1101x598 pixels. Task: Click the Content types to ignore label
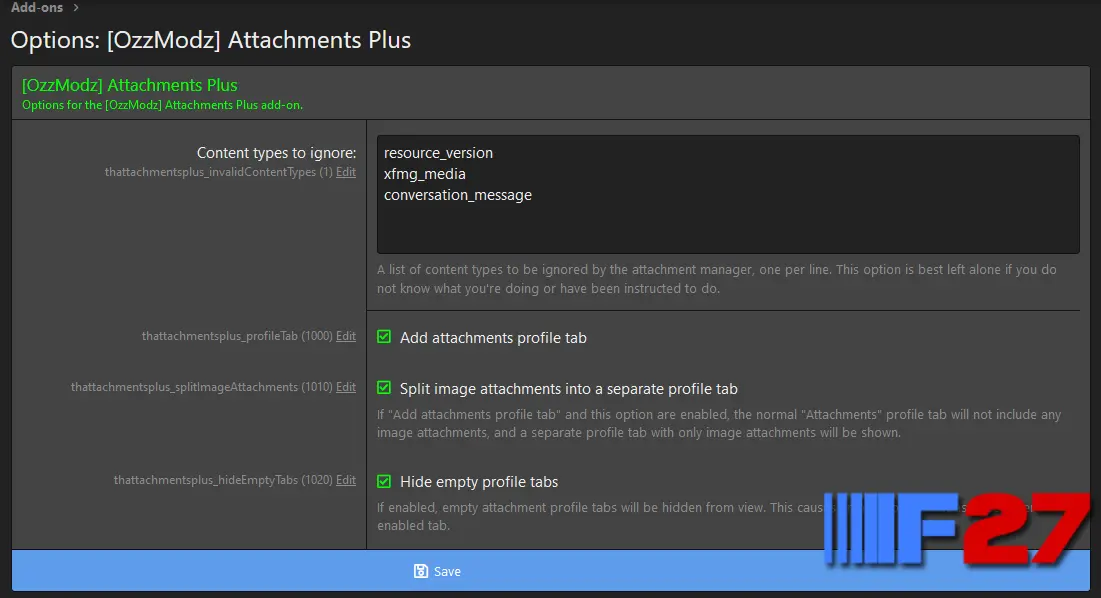(277, 153)
